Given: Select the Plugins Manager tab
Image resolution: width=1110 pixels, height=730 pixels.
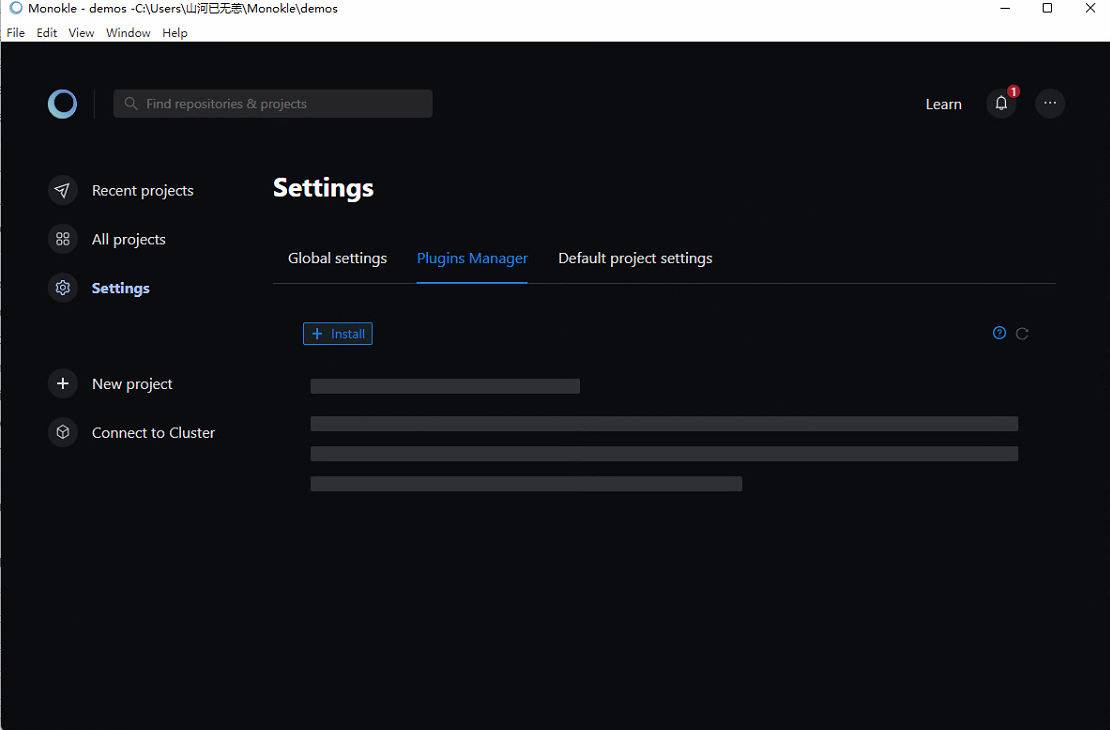Looking at the screenshot, I should [x=472, y=258].
